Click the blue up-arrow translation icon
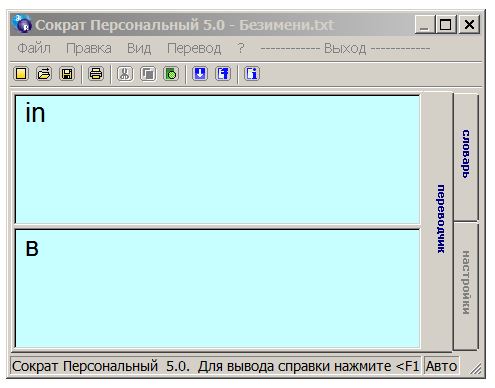This screenshot has width=495, height=388. 223,74
